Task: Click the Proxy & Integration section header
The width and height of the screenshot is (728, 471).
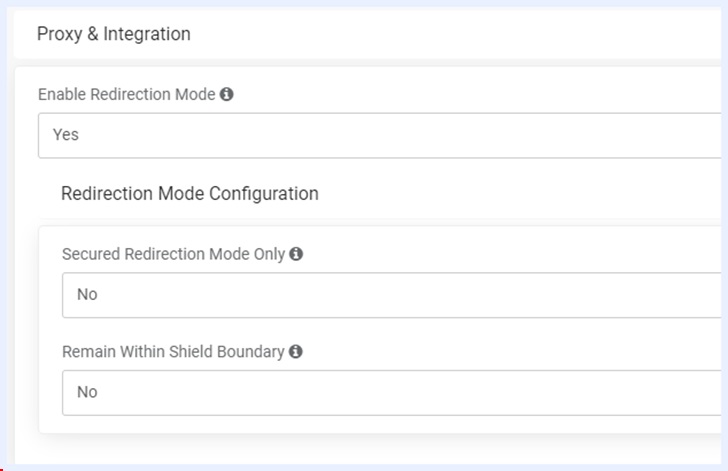Action: point(114,34)
